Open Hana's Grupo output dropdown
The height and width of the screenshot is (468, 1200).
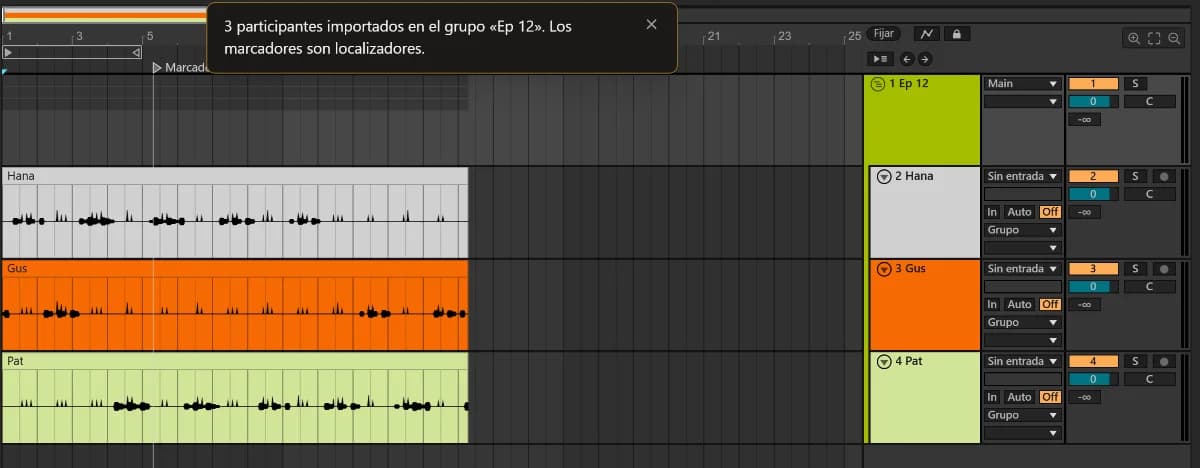[x=1022, y=230]
